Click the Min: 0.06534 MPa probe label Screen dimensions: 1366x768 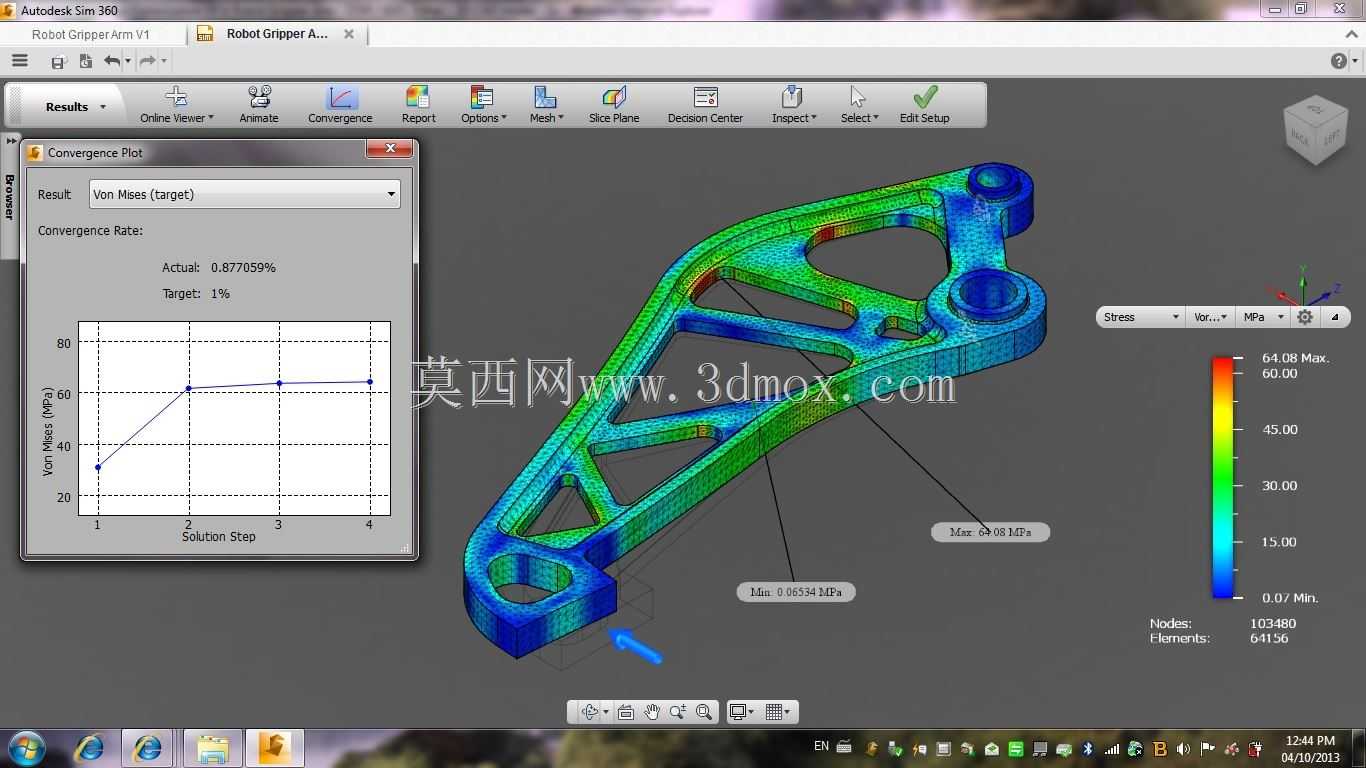click(796, 592)
